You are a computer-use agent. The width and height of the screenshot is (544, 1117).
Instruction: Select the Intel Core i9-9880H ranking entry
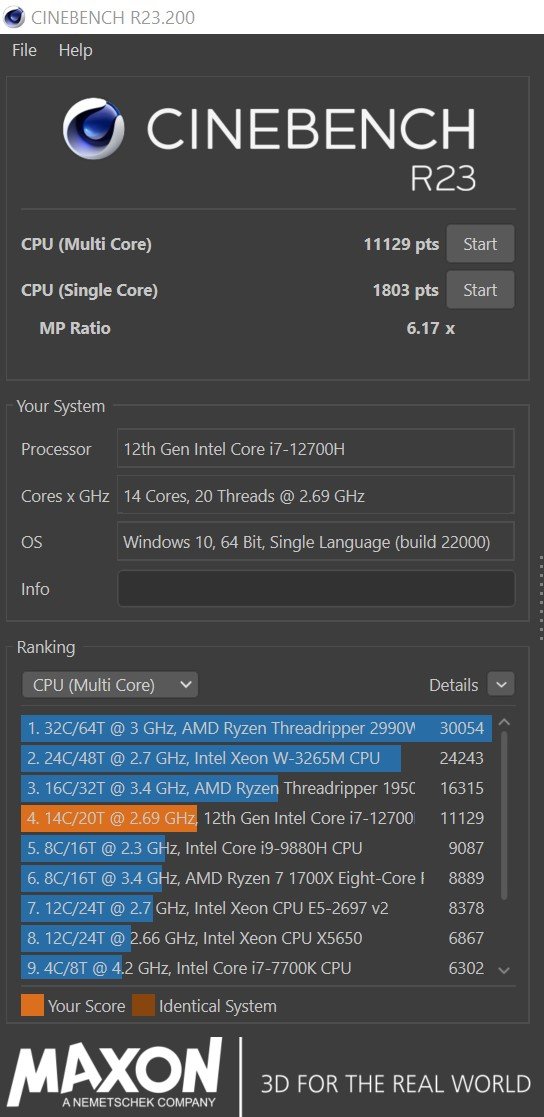256,848
